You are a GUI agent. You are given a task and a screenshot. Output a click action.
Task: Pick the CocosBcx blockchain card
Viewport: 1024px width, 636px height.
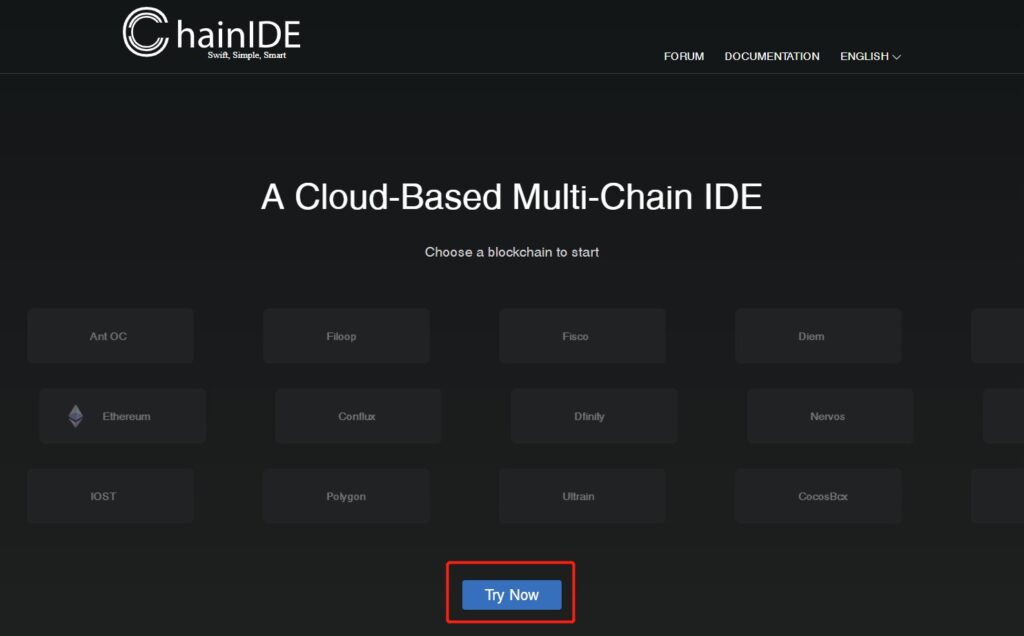point(818,496)
